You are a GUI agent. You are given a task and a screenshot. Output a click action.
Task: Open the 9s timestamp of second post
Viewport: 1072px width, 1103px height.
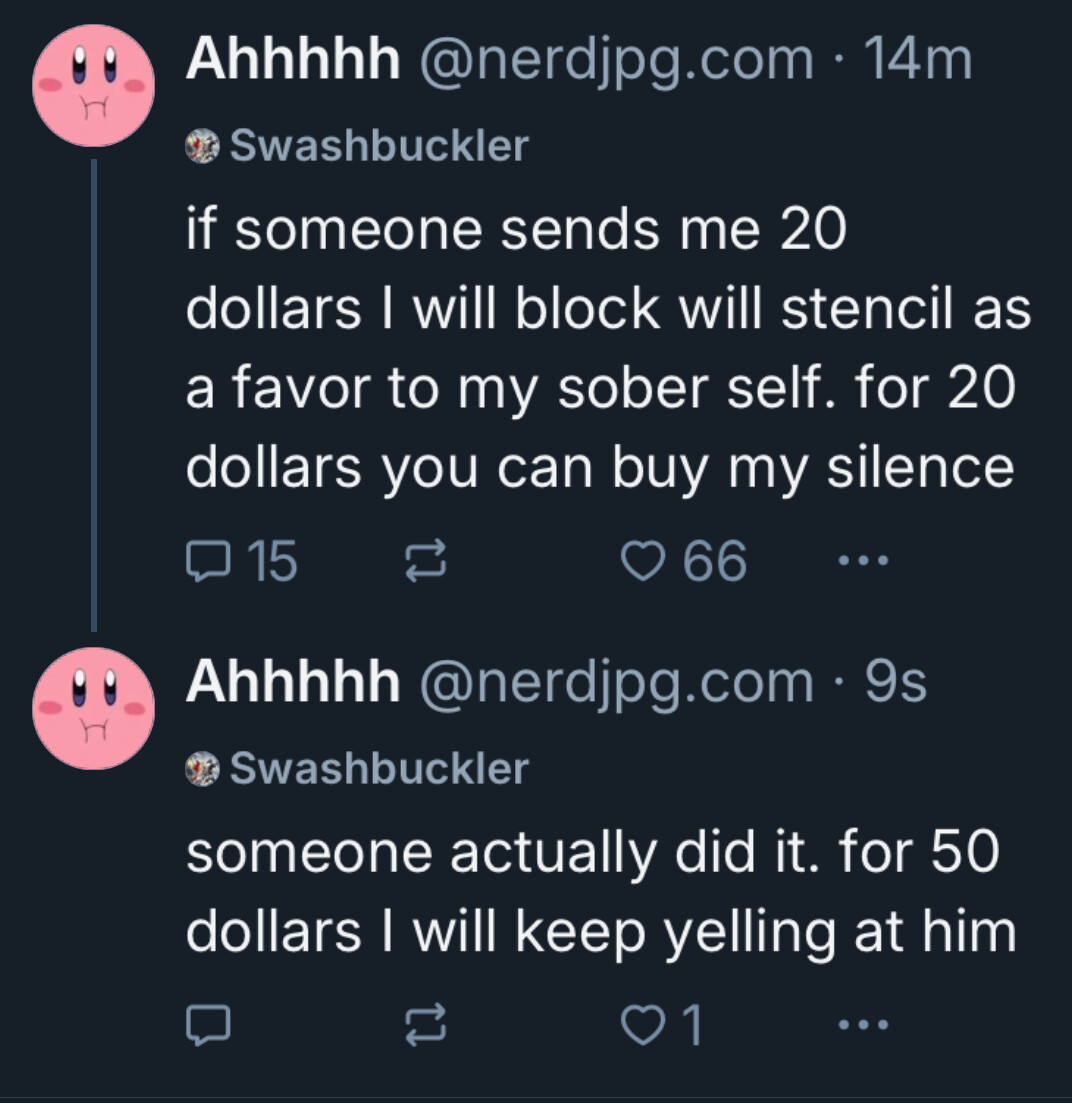pos(895,681)
